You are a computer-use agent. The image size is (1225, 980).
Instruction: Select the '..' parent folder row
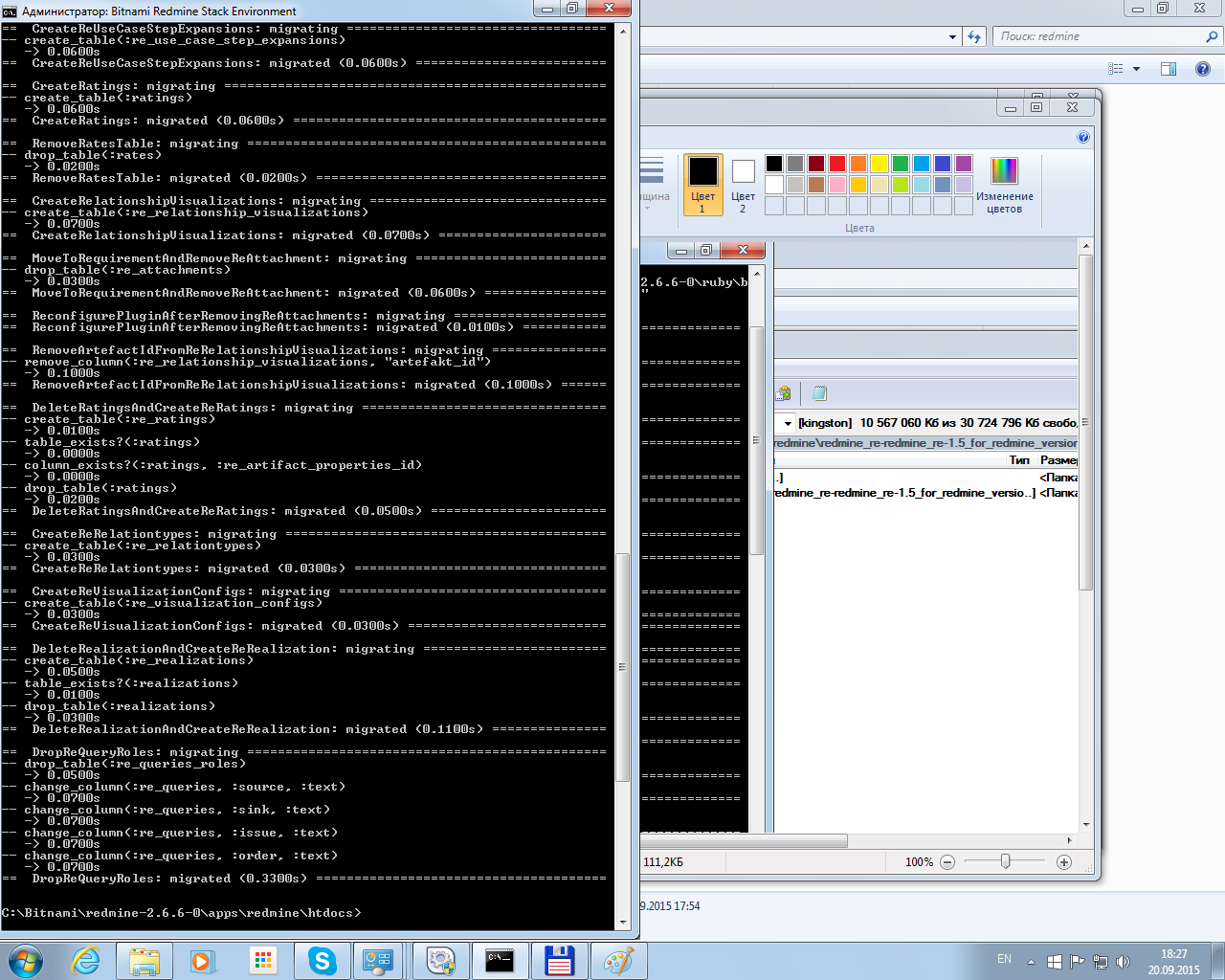(x=925, y=477)
